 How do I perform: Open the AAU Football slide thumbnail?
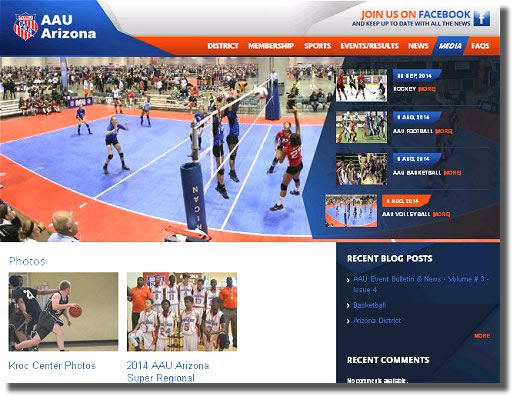pos(361,127)
